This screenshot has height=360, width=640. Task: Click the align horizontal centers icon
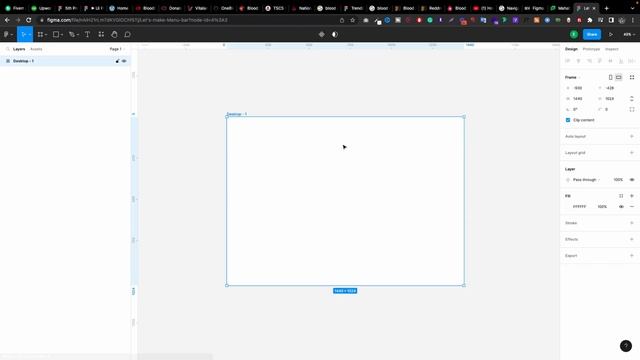pos(578,61)
